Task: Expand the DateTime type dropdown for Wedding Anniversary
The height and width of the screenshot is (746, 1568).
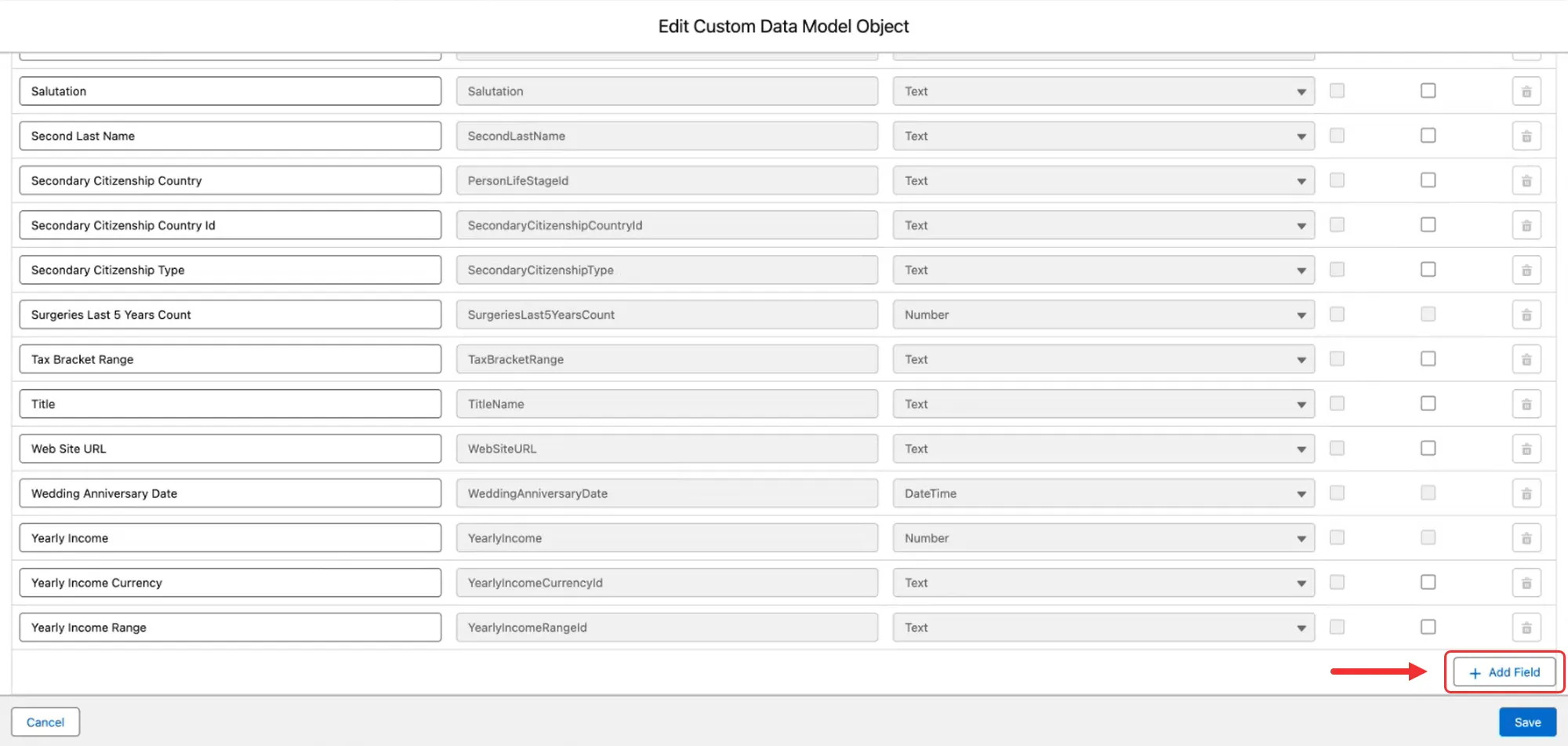Action: (x=1103, y=493)
